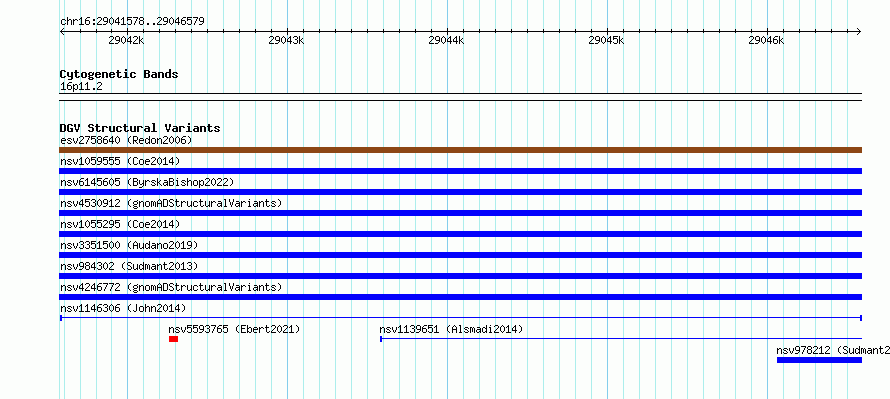The width and height of the screenshot is (890, 399).
Task: Click the blue nsv1059555 variant bar
Action: pos(460,171)
